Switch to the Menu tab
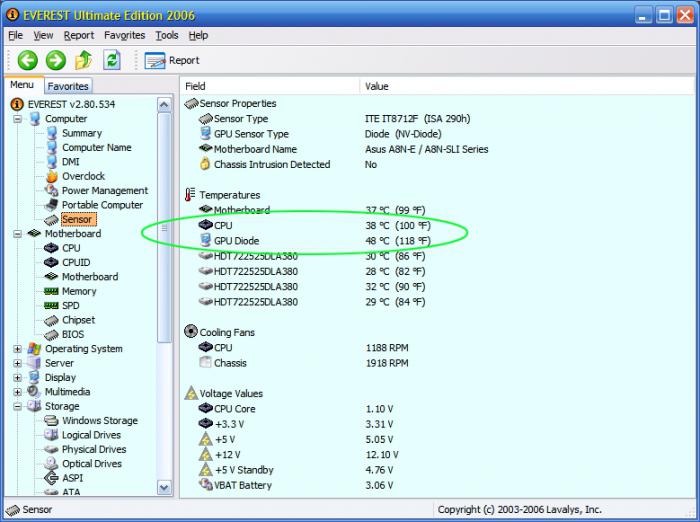The width and height of the screenshot is (700, 522). coord(22,84)
